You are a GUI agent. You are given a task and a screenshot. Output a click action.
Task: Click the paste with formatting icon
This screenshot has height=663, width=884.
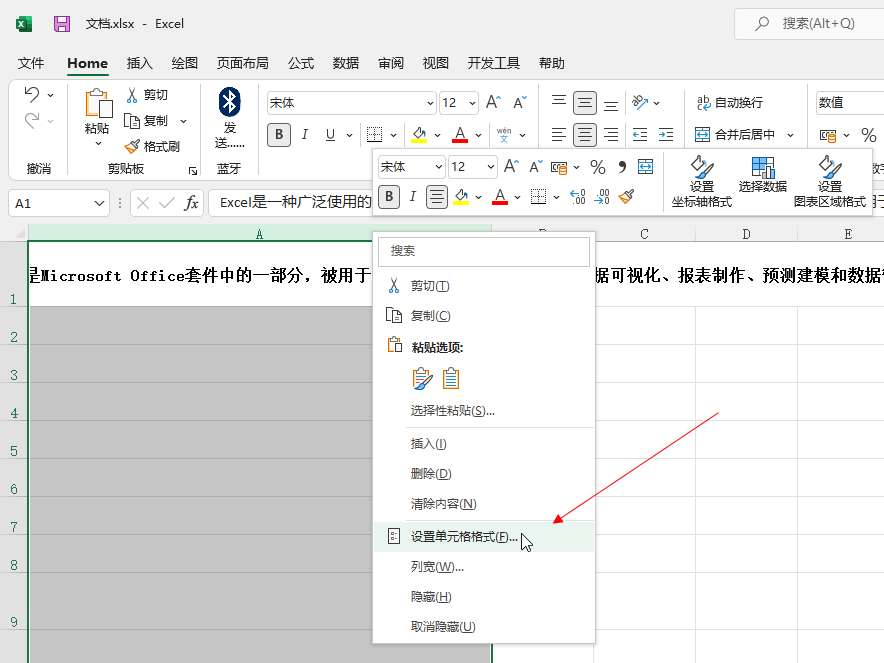(x=422, y=379)
